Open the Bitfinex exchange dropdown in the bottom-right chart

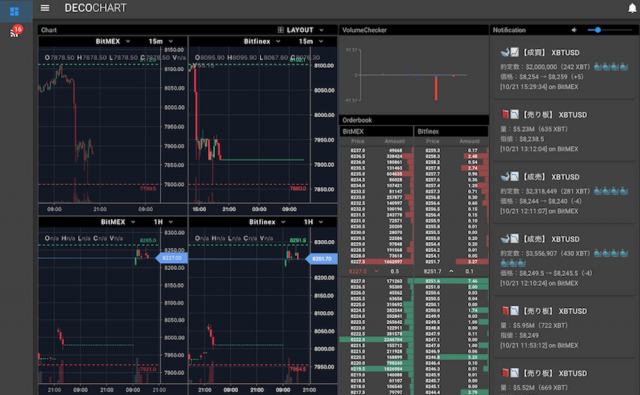click(267, 222)
